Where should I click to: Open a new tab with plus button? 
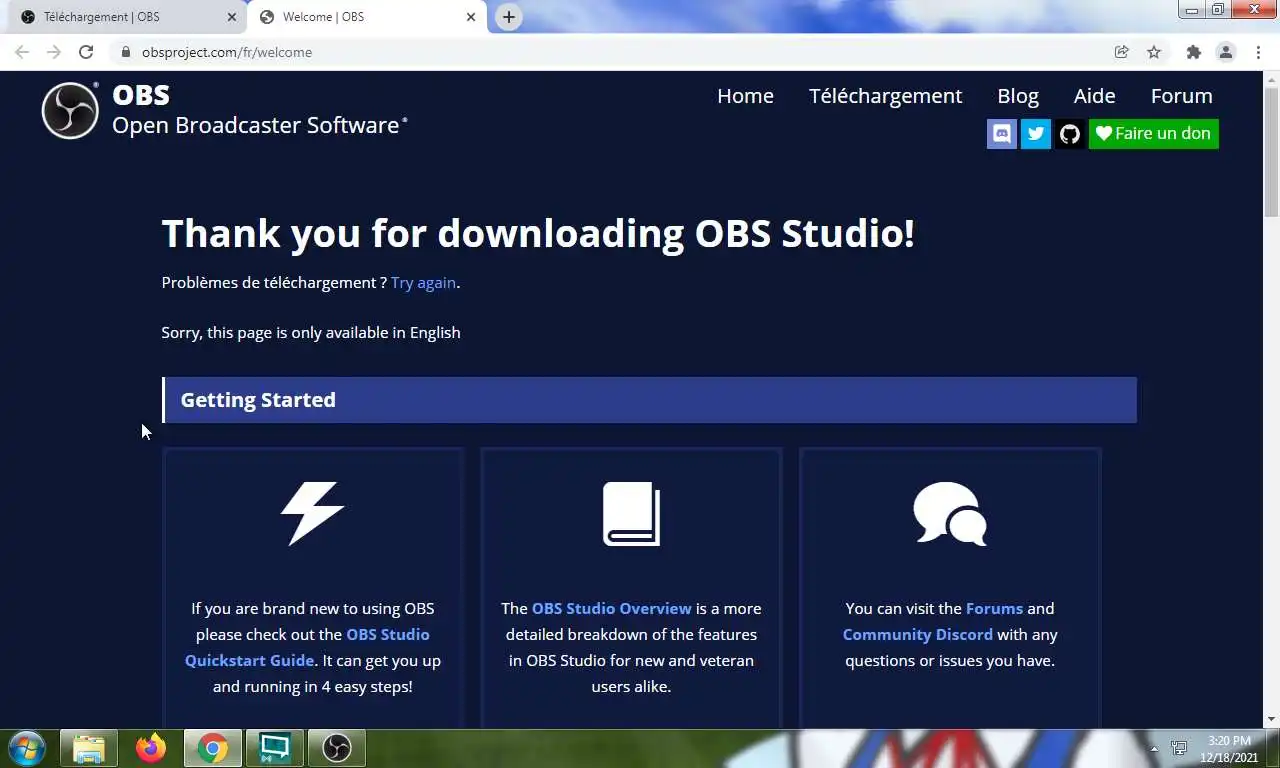pyautogui.click(x=509, y=17)
